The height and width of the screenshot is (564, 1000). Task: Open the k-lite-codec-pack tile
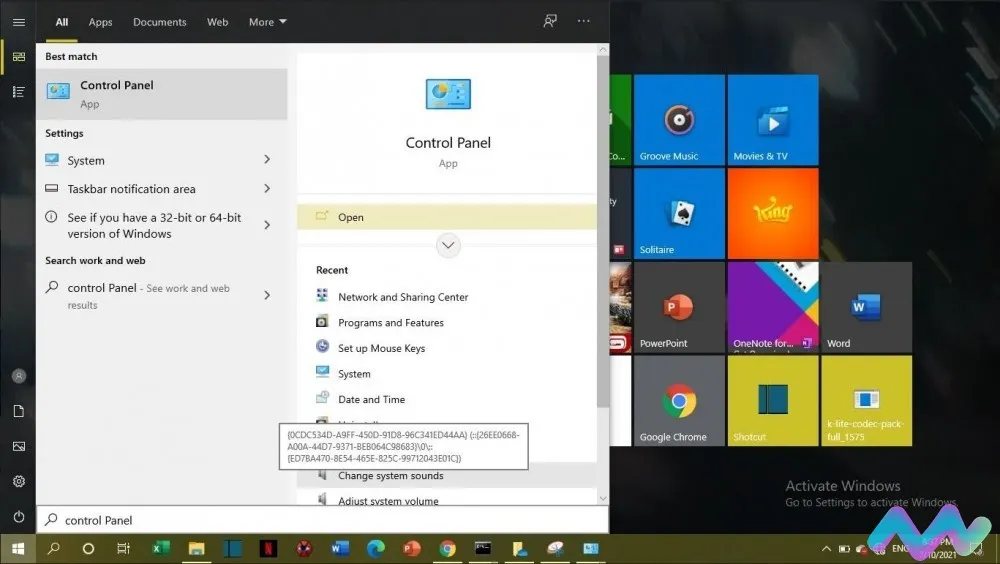866,401
